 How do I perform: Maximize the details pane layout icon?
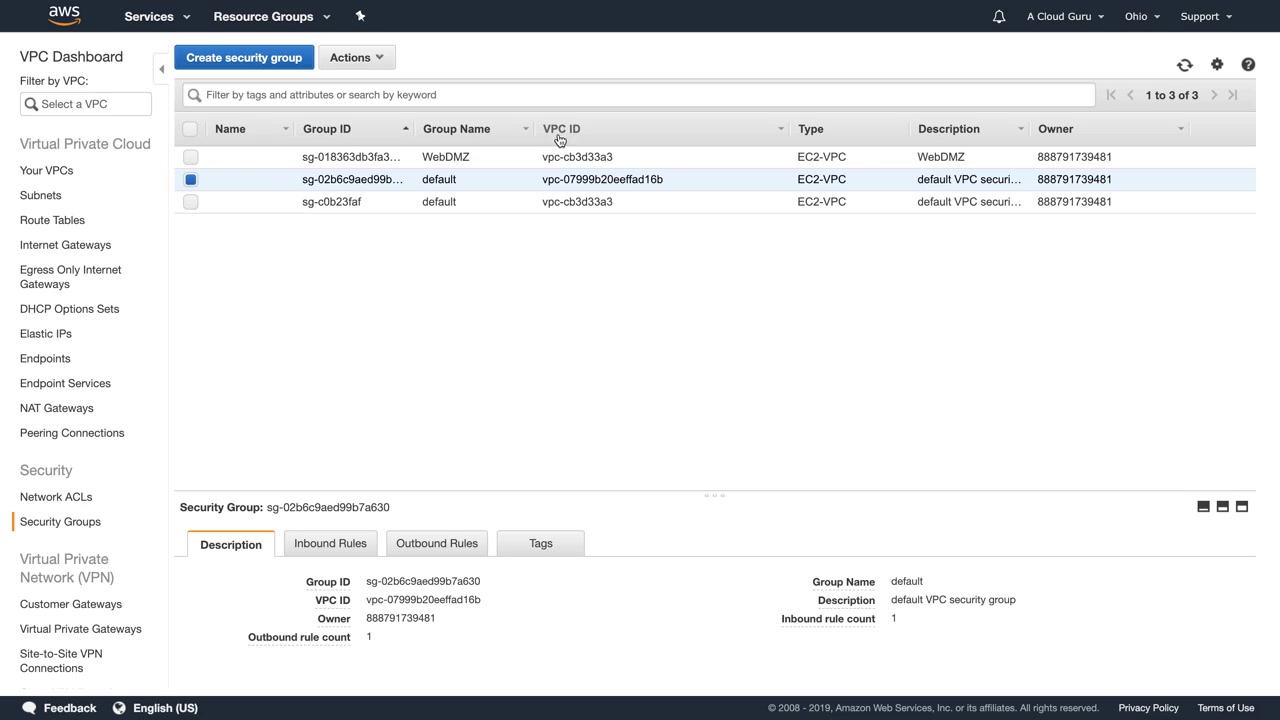(x=1242, y=507)
